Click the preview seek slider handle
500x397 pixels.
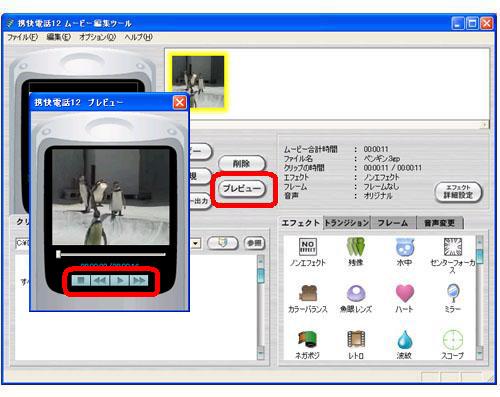click(x=58, y=254)
